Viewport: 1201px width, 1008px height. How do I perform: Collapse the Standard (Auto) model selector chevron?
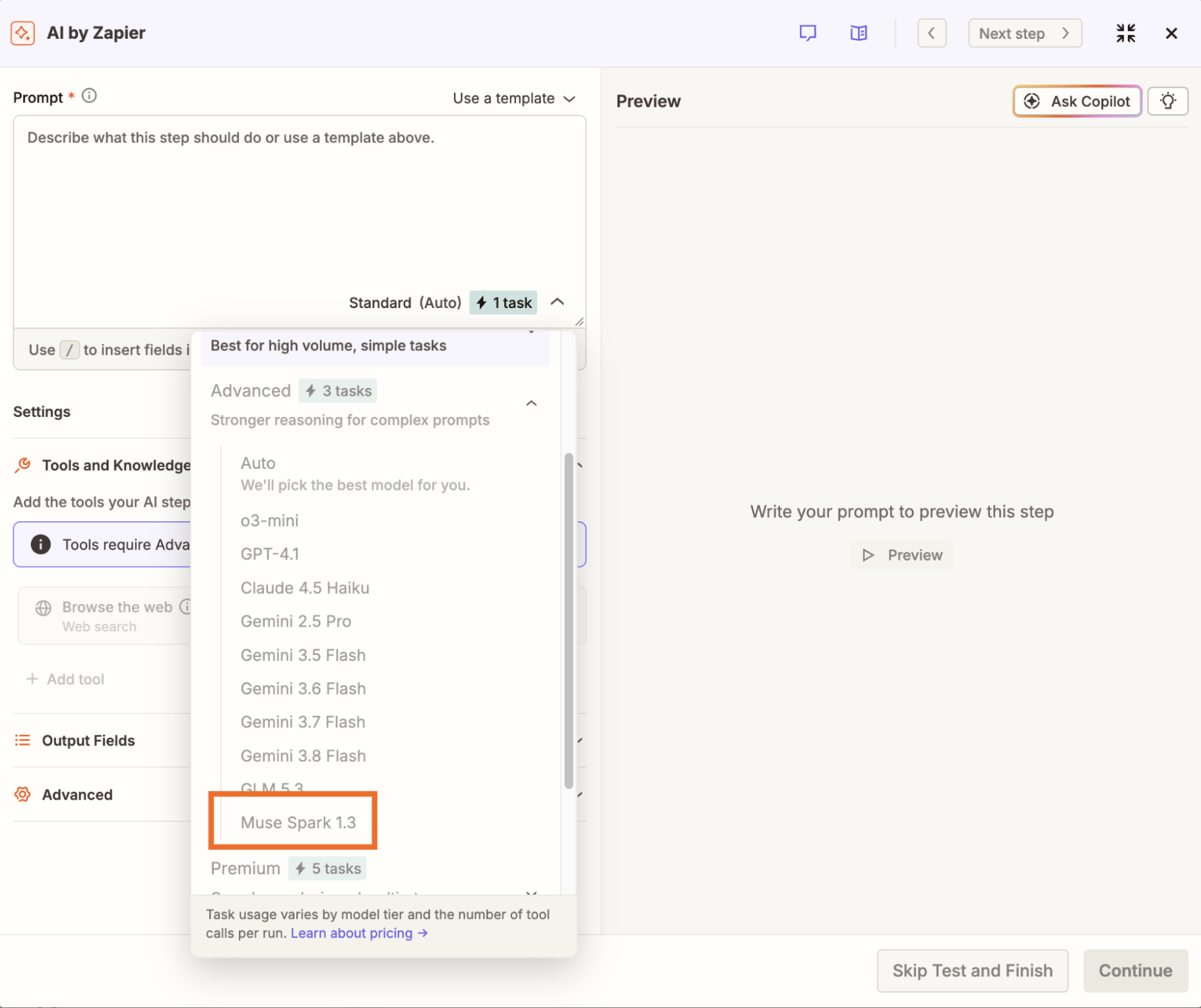point(557,302)
